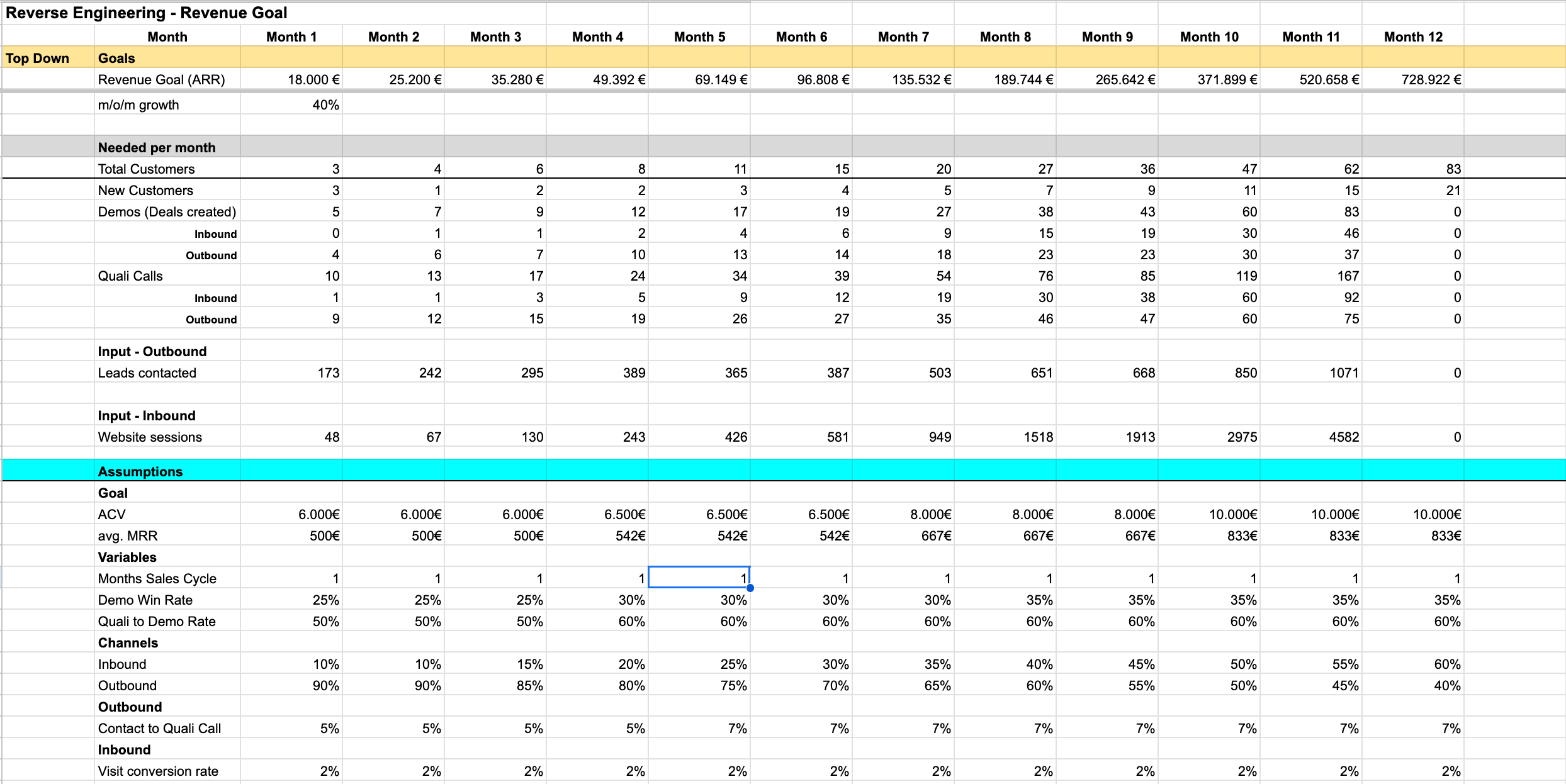Screen dimensions: 1566x784
Task: Select the Total Customers row label
Action: click(x=146, y=169)
